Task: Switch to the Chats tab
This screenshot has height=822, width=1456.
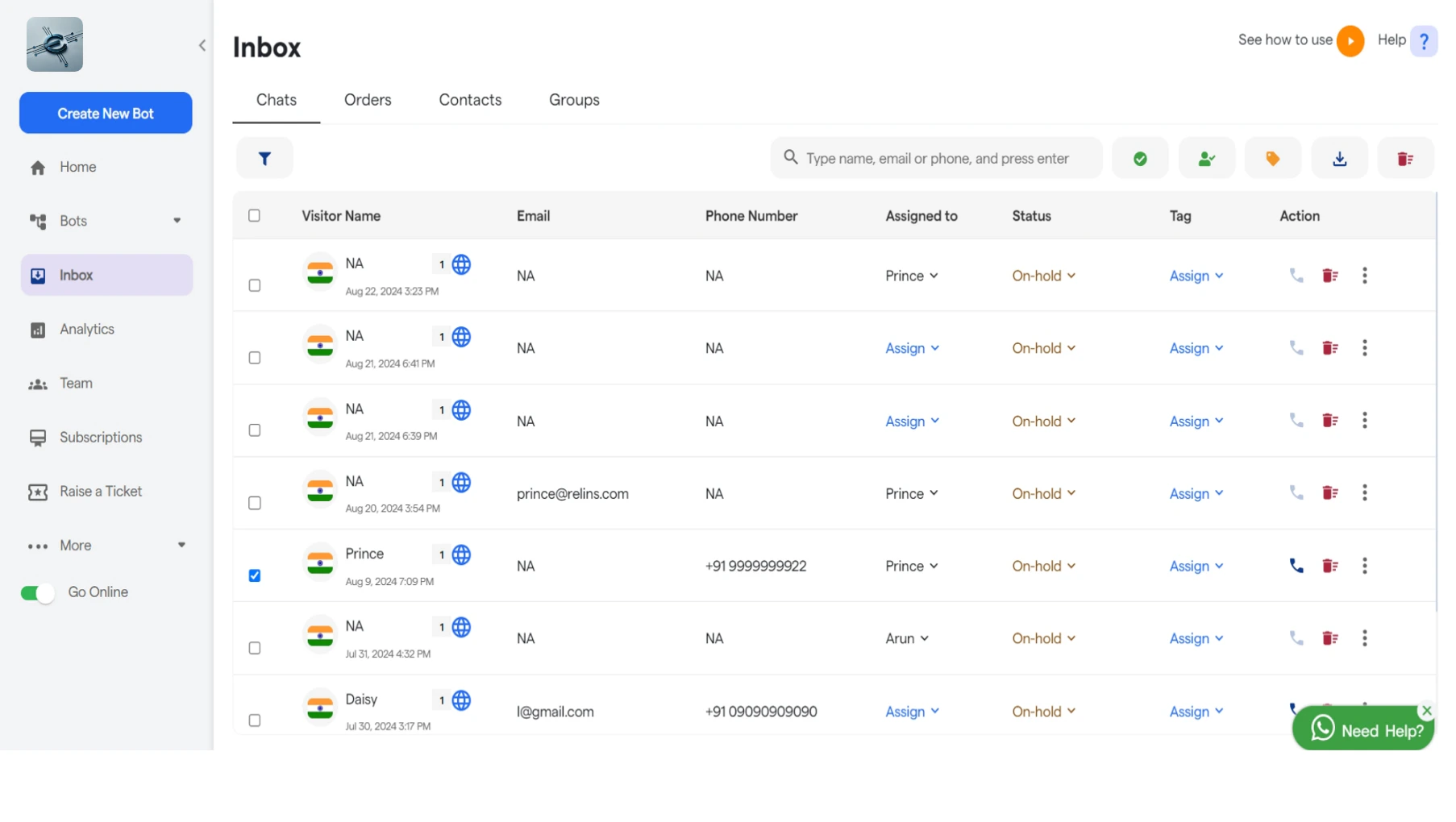Action: click(277, 100)
